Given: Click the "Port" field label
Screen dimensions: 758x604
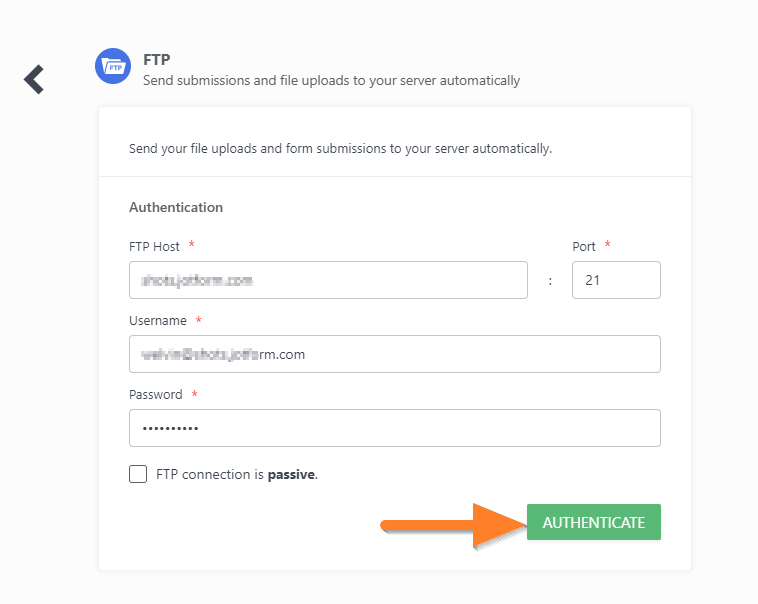Looking at the screenshot, I should [584, 246].
